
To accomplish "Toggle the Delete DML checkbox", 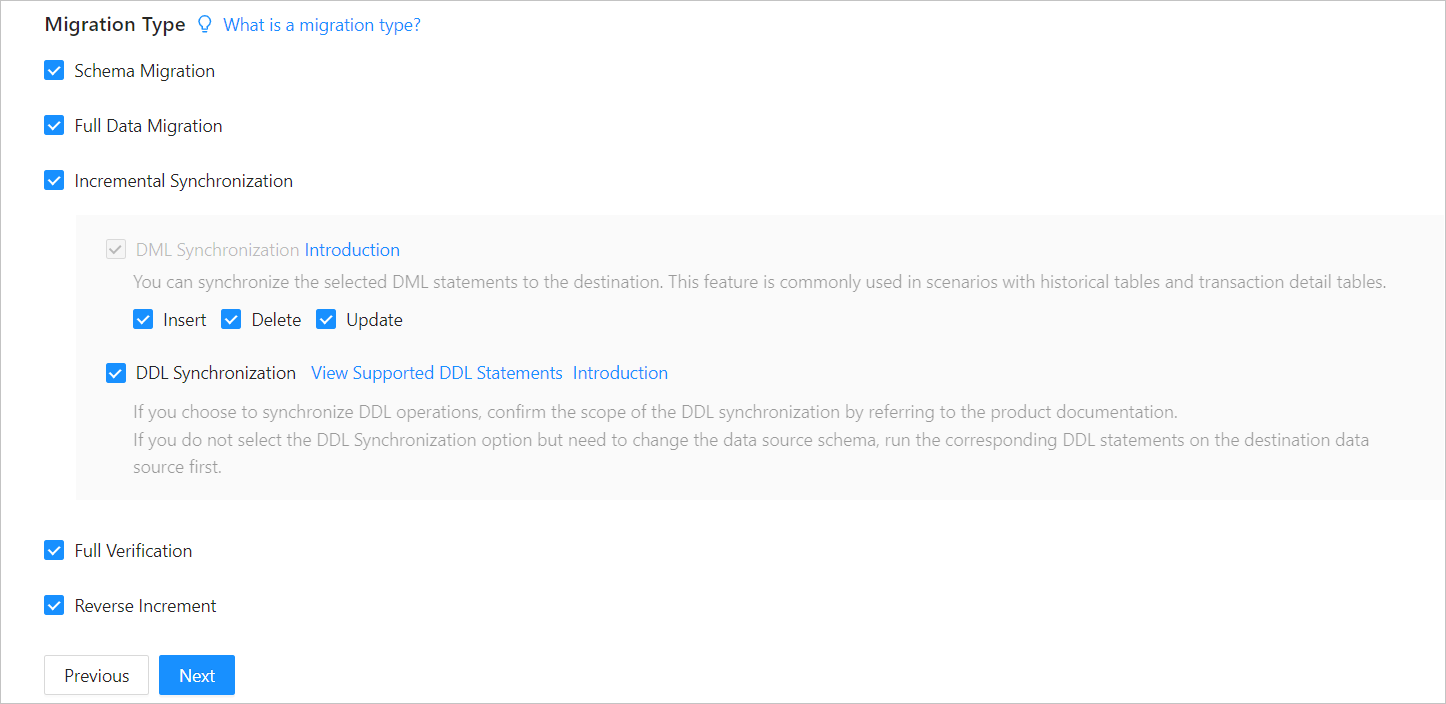I will pyautogui.click(x=232, y=320).
